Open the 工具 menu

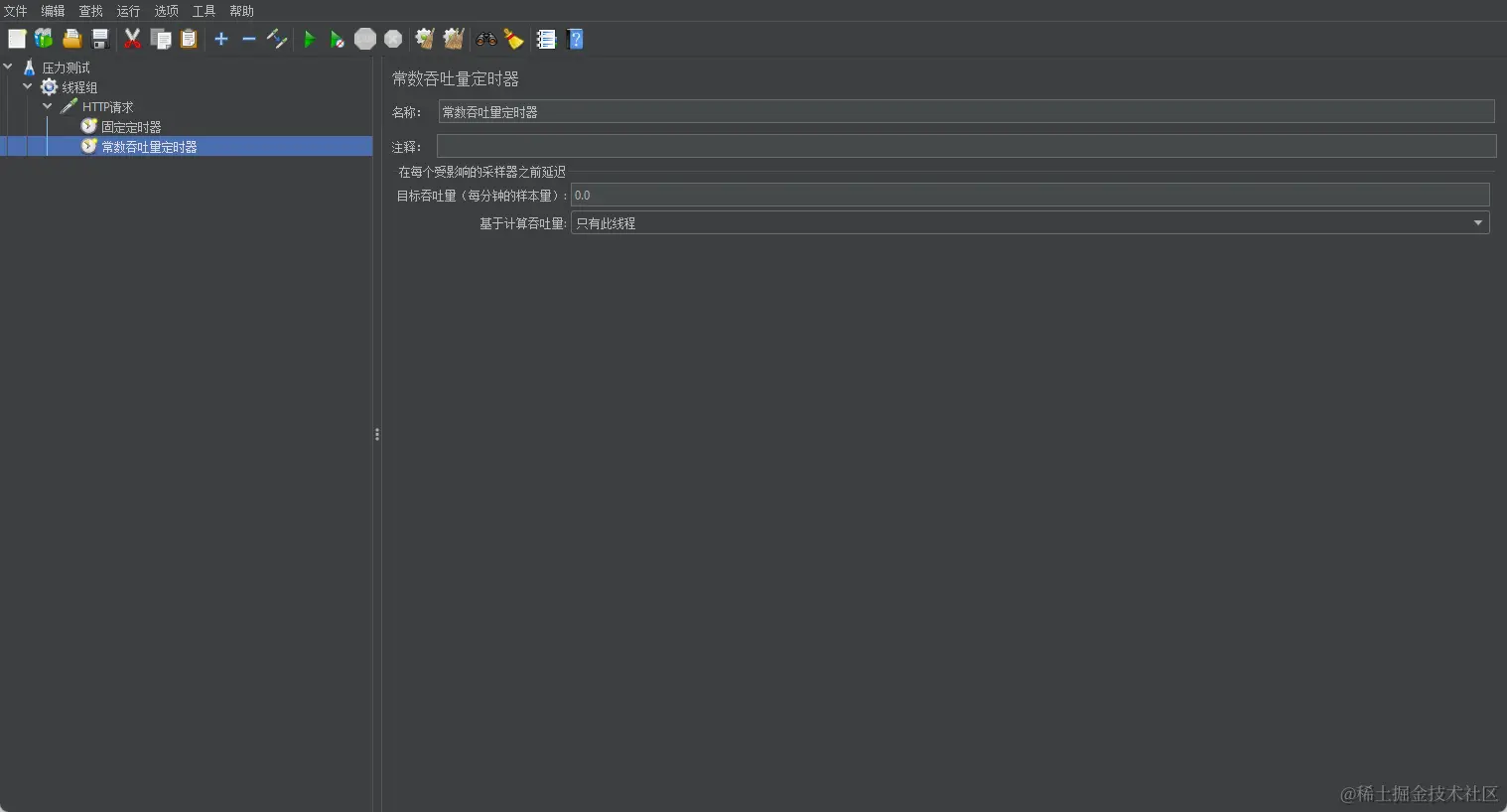tap(204, 11)
